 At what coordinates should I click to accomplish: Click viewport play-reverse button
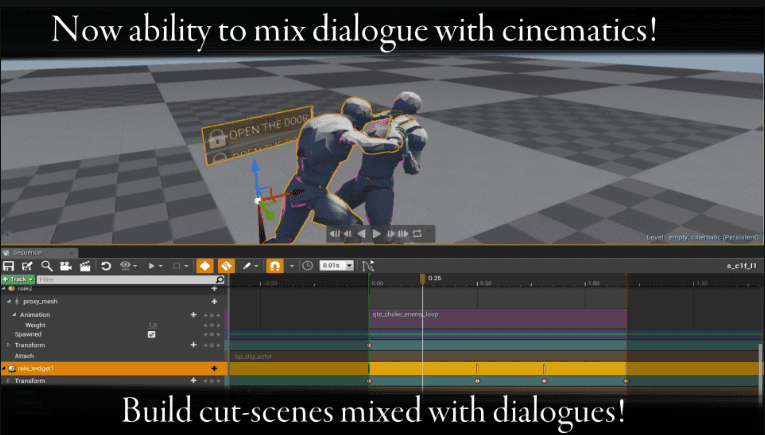pos(362,234)
